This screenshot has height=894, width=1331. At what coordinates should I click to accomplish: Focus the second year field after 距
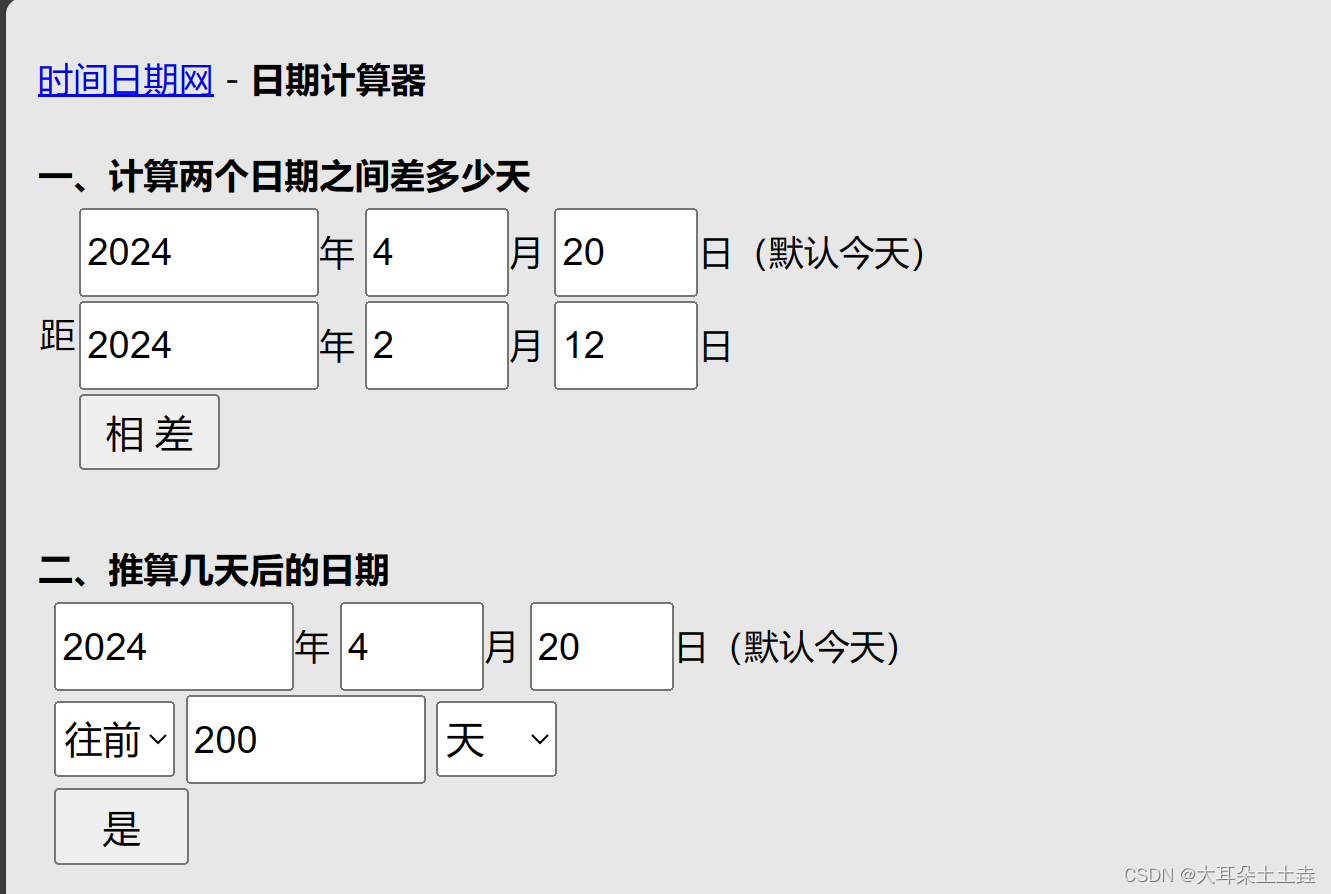198,345
